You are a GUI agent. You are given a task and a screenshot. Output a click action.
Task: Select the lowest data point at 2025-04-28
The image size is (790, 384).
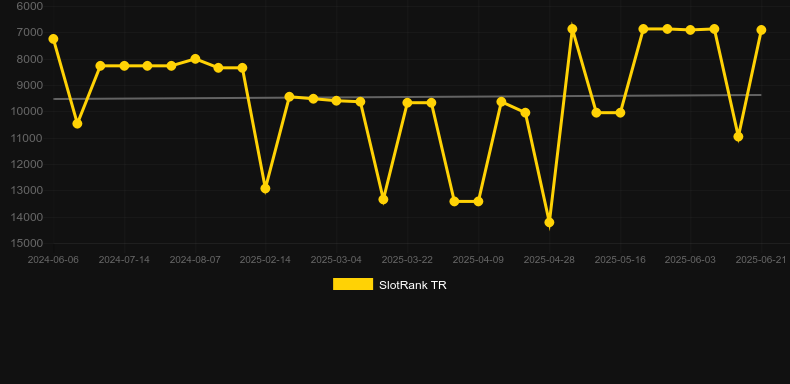click(549, 222)
